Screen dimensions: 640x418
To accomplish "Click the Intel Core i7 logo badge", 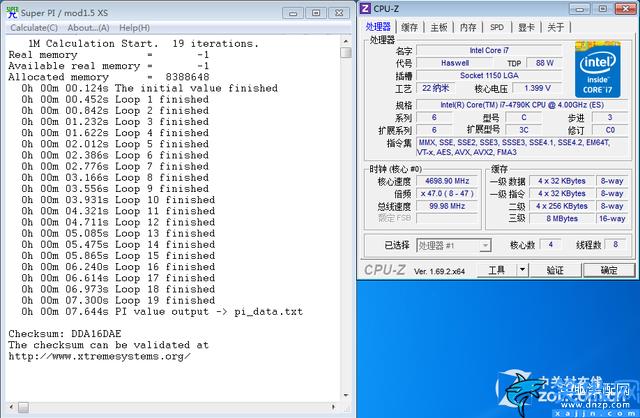I will click(598, 69).
